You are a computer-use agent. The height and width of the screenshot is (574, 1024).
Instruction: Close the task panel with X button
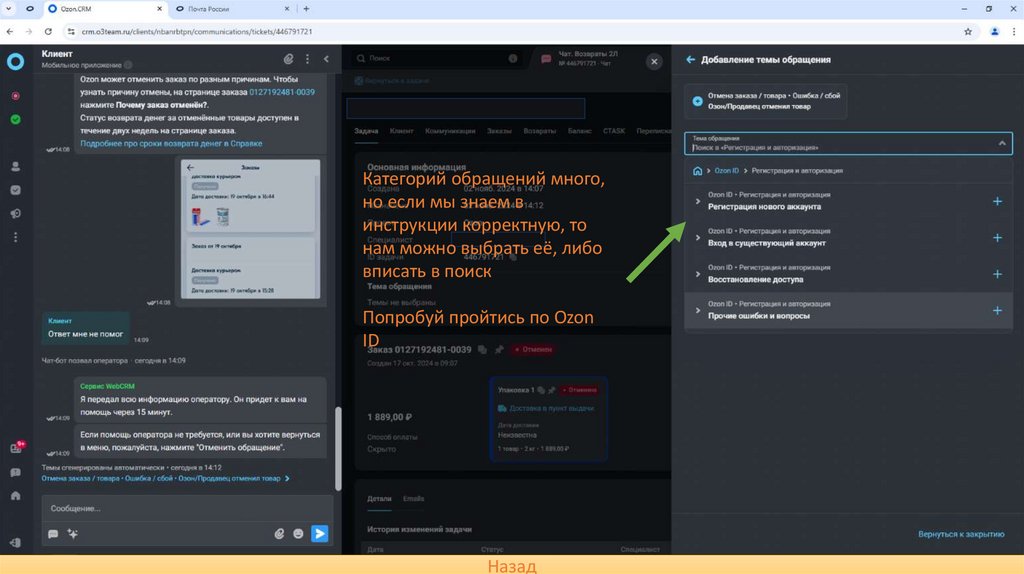[654, 61]
